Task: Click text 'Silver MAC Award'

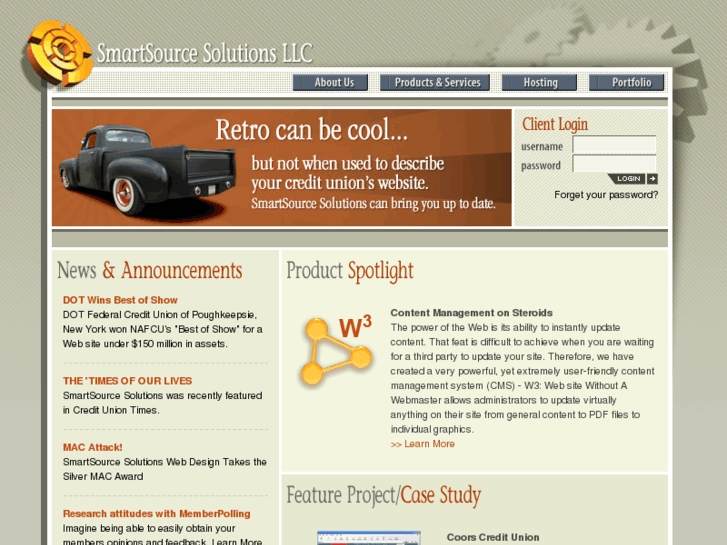Action: (x=103, y=476)
